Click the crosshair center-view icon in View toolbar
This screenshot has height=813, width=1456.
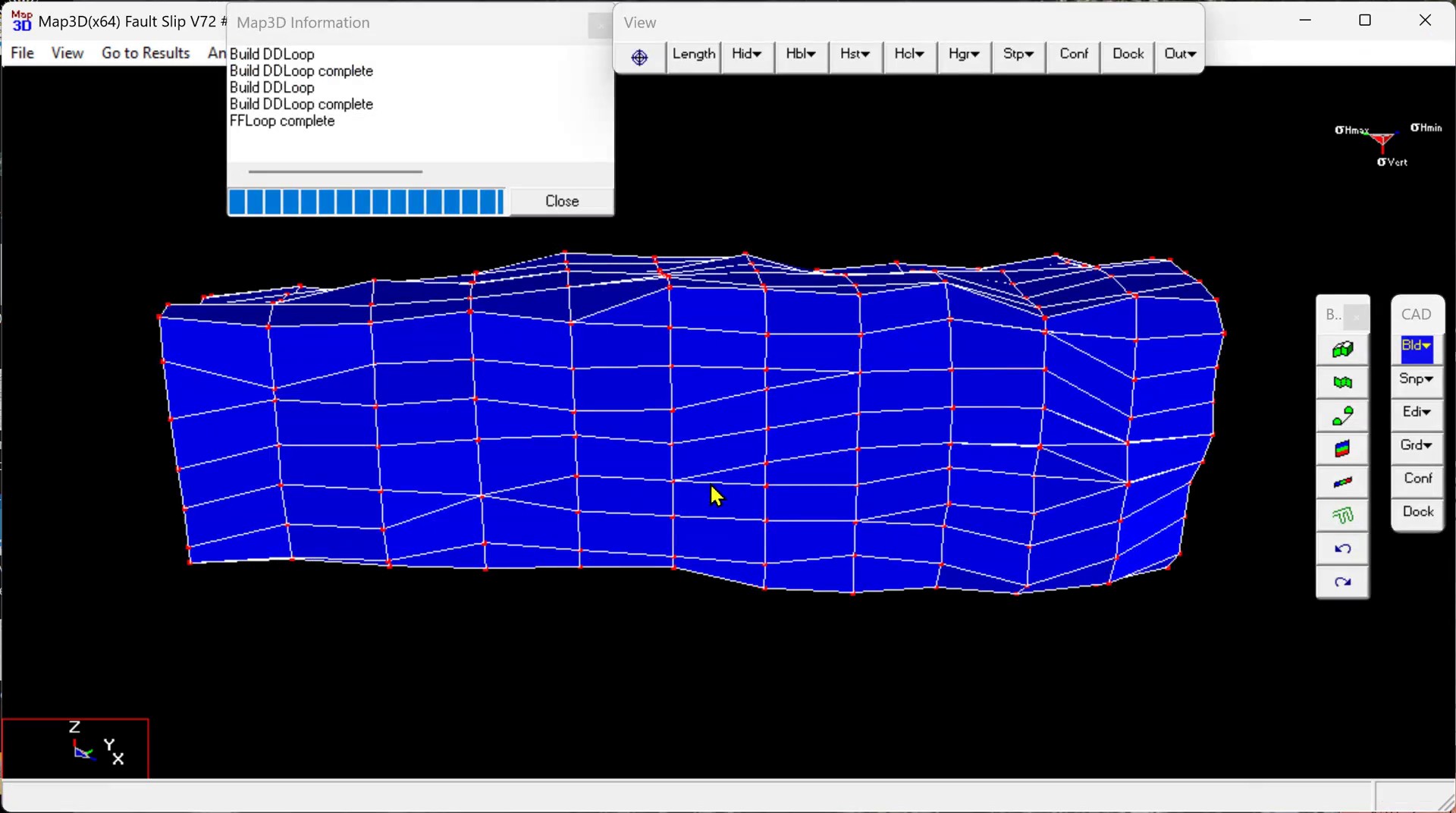click(639, 57)
